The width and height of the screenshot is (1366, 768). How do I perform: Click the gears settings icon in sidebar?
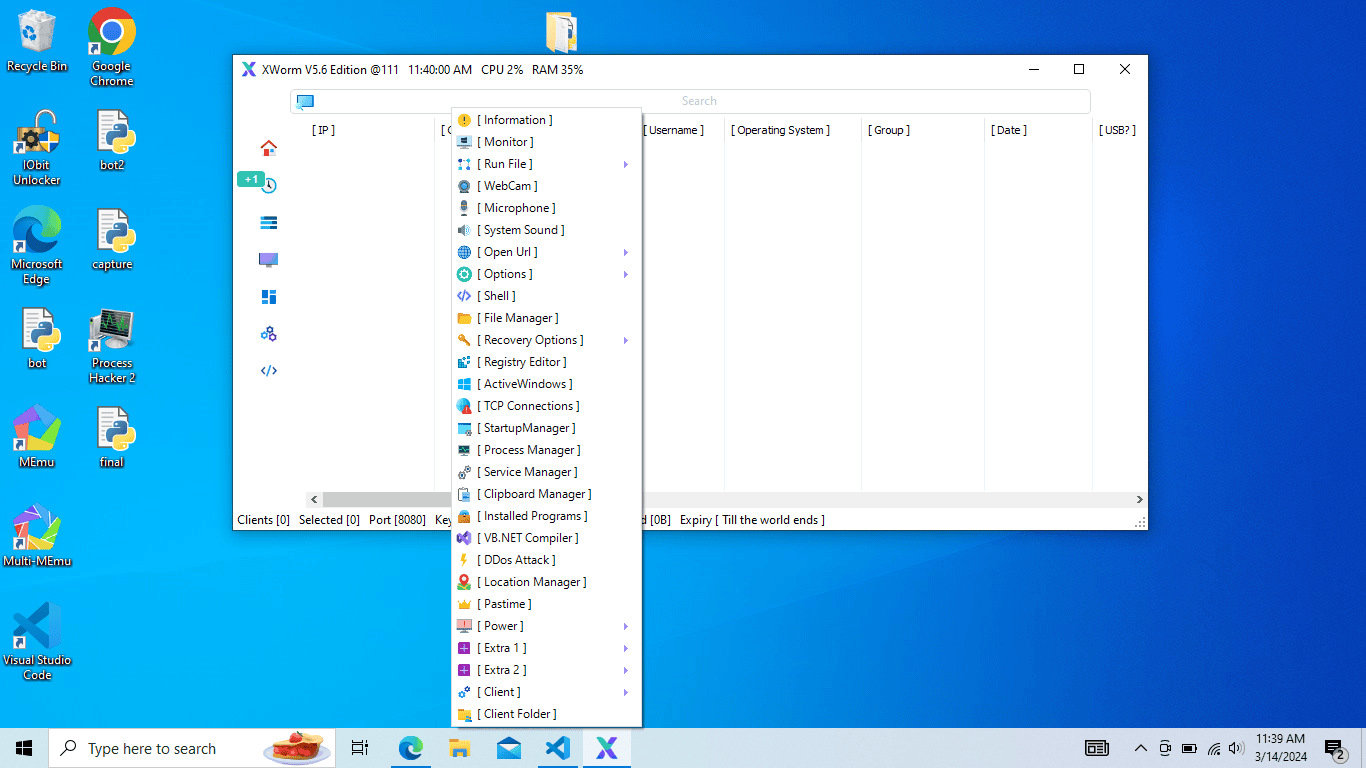pos(268,333)
